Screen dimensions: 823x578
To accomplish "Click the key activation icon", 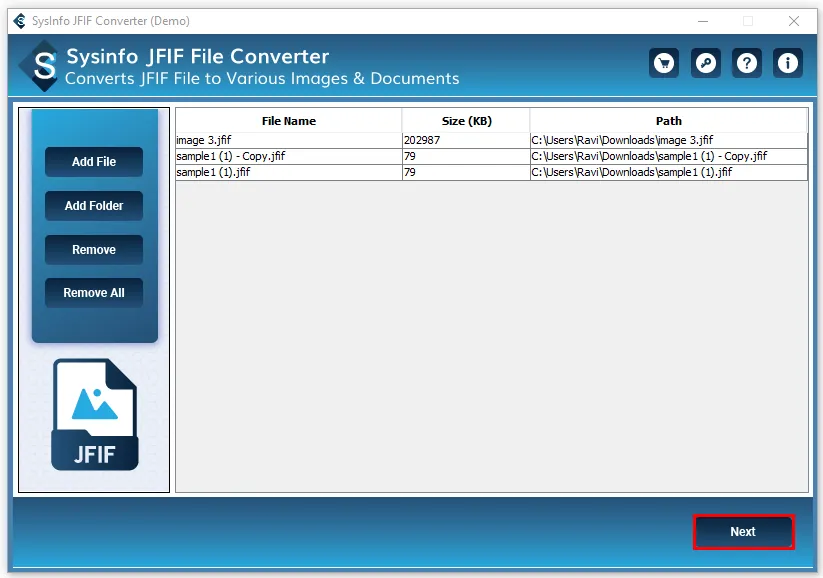I will click(x=705, y=63).
